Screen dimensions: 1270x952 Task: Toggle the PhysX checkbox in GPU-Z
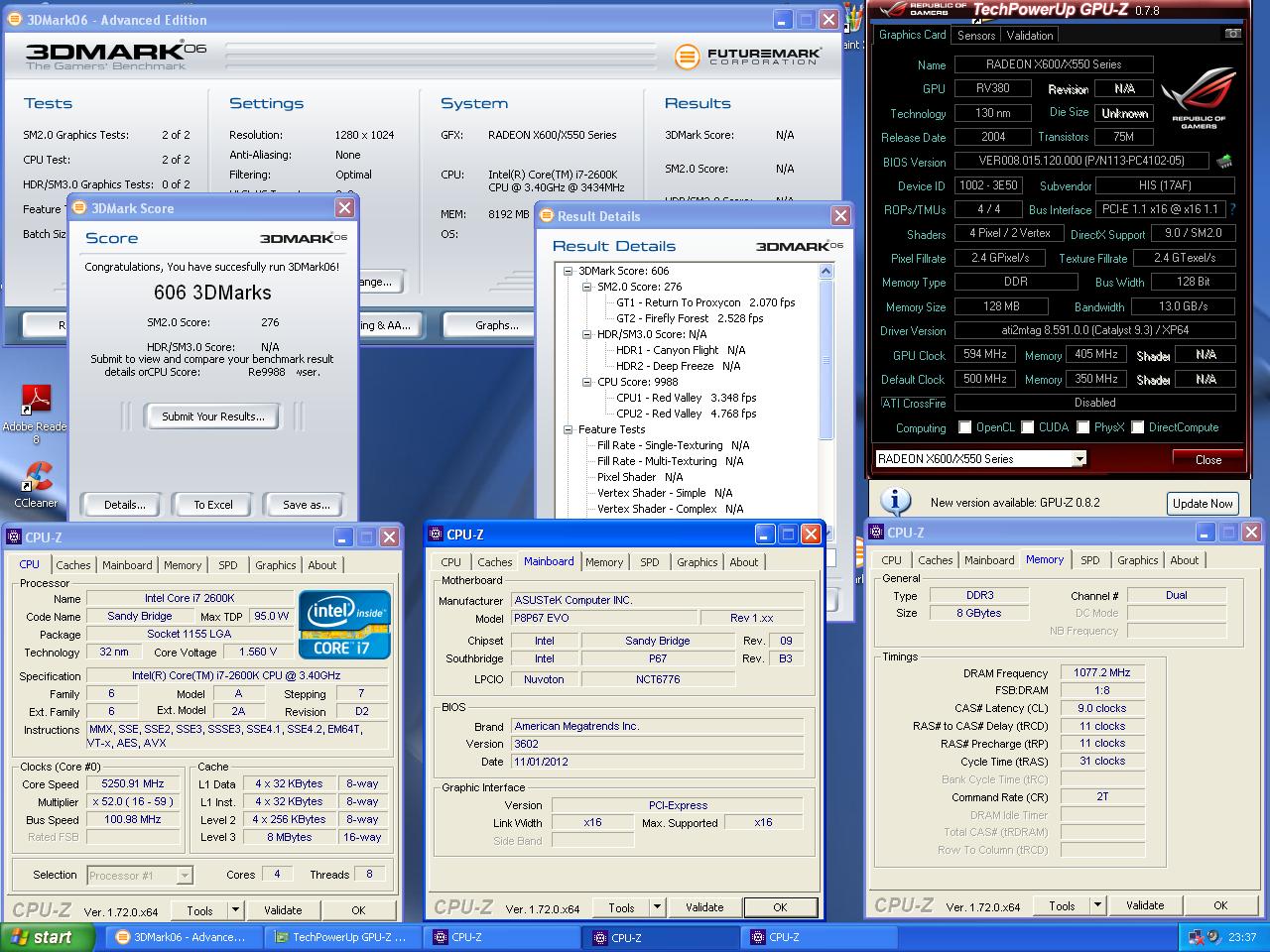pyautogui.click(x=1083, y=427)
